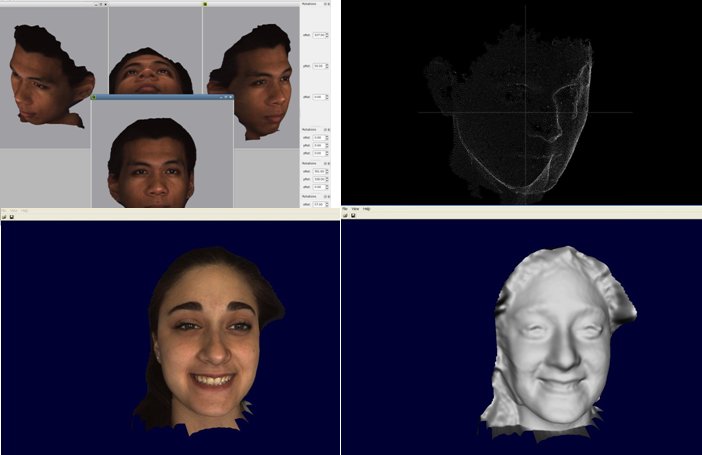Open the View menu in the gray mesh viewer

pyautogui.click(x=355, y=208)
